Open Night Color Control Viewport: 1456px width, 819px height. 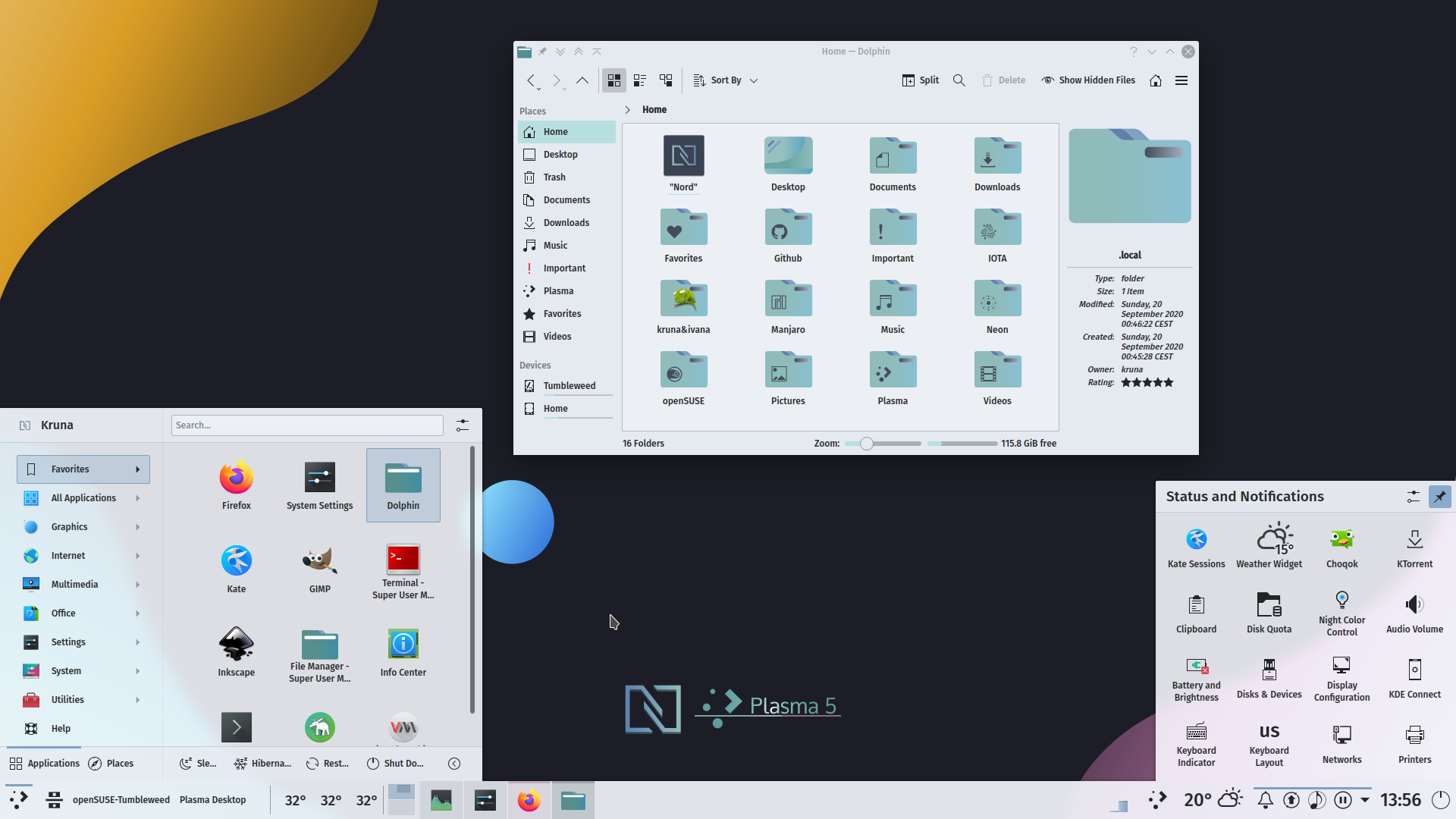tap(1341, 613)
